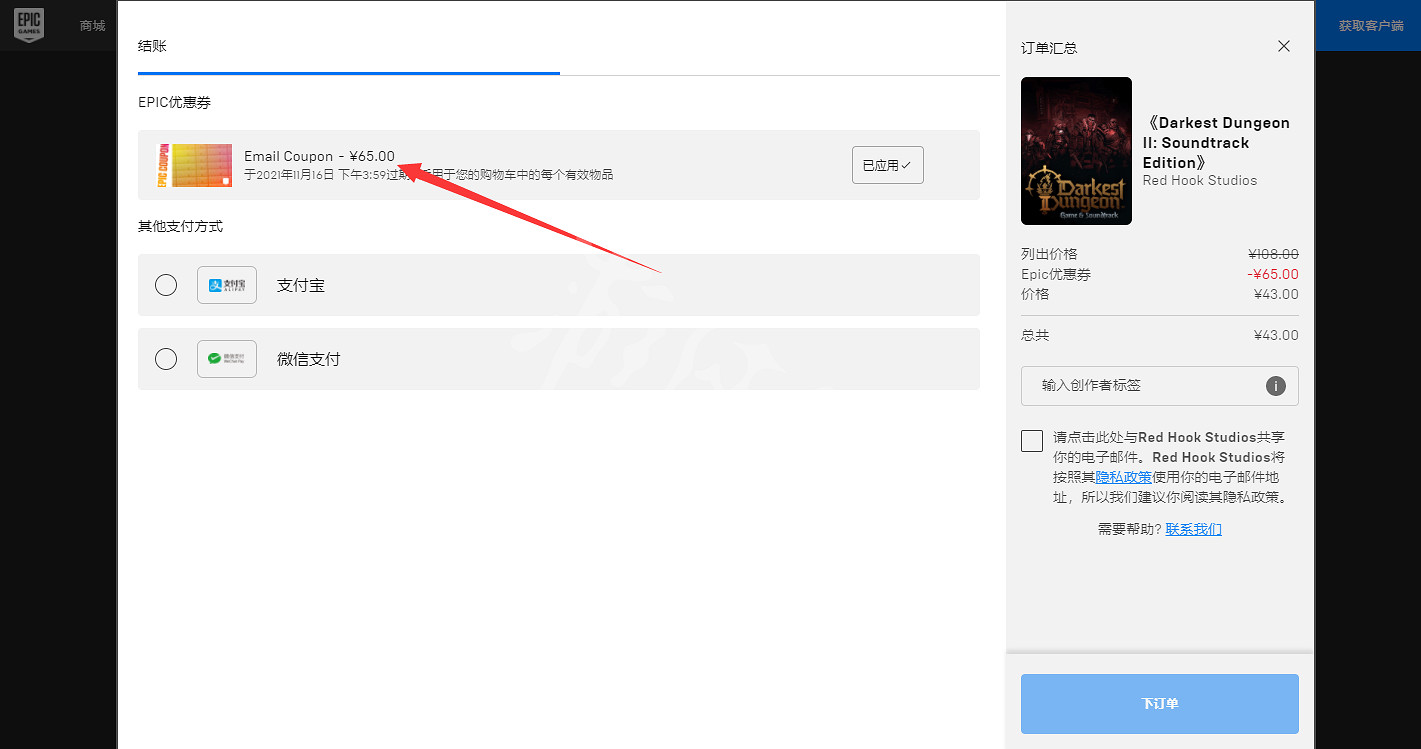Click the info icon beside creator tag field
The image size is (1421, 749).
point(1275,386)
